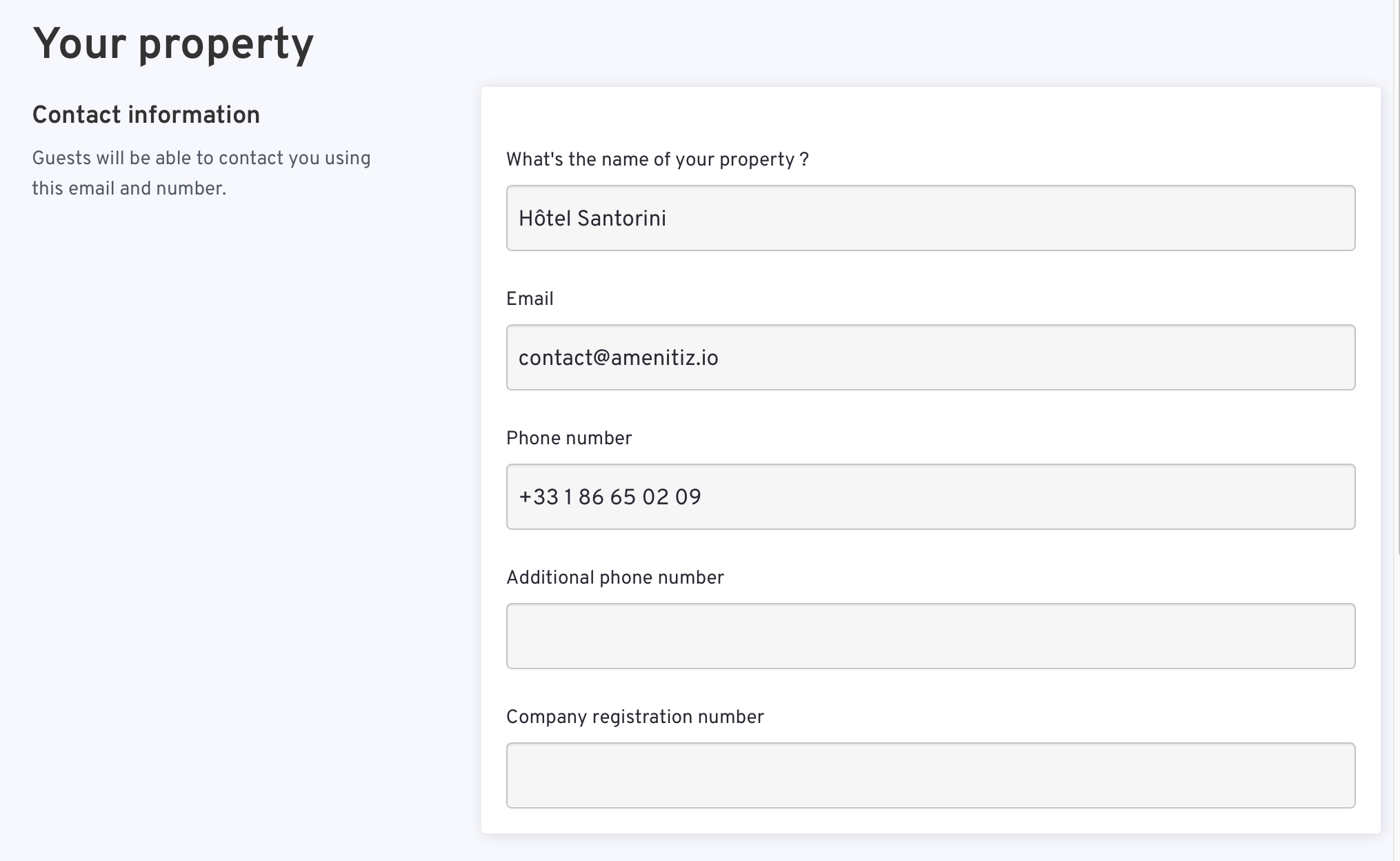
Task: Focus the Email input field
Action: click(930, 357)
